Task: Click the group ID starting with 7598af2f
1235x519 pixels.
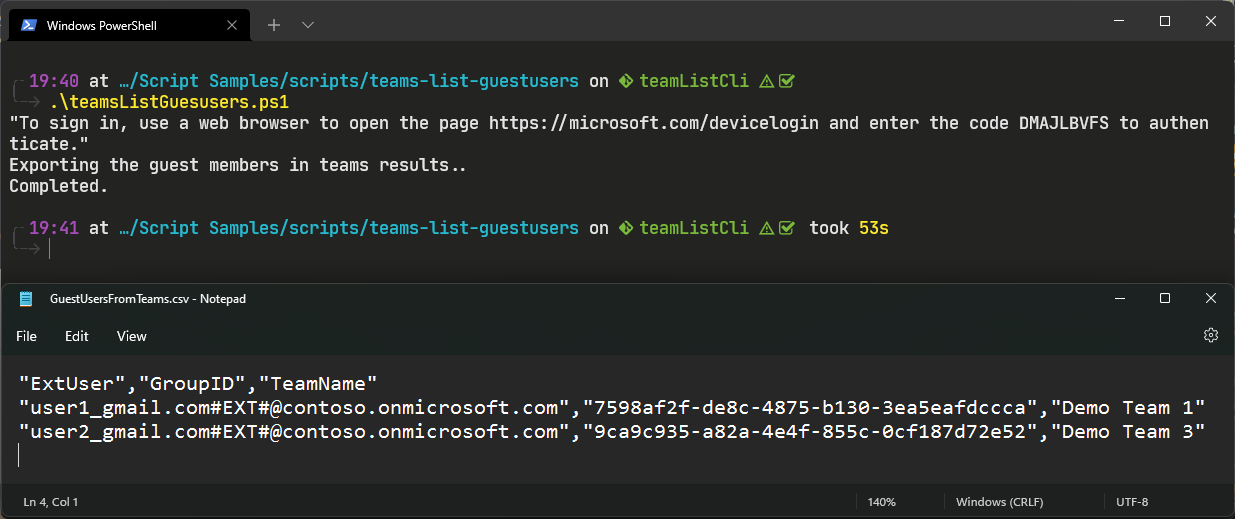Action: [x=810, y=408]
